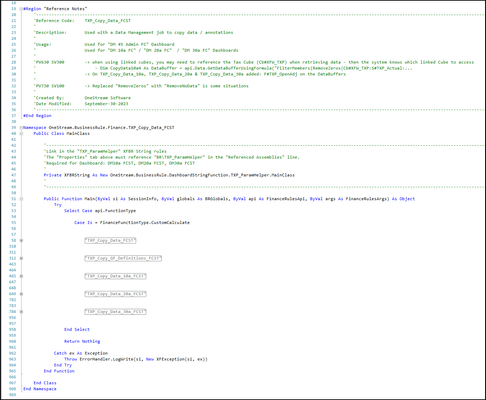Click the Return Nothing line
Image resolution: width=486 pixels, height=400 pixels.
point(82,341)
